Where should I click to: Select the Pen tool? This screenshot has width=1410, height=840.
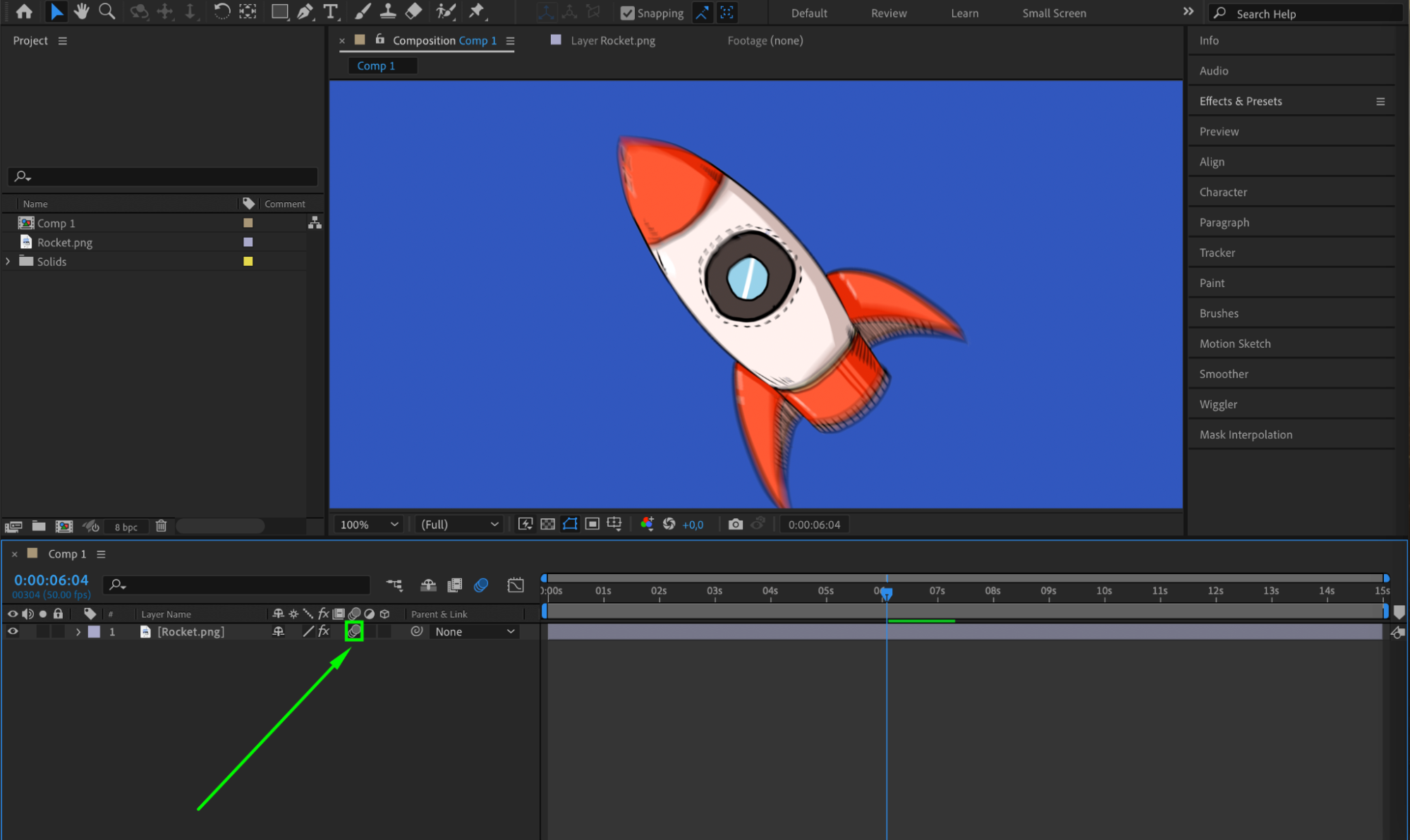tap(305, 11)
